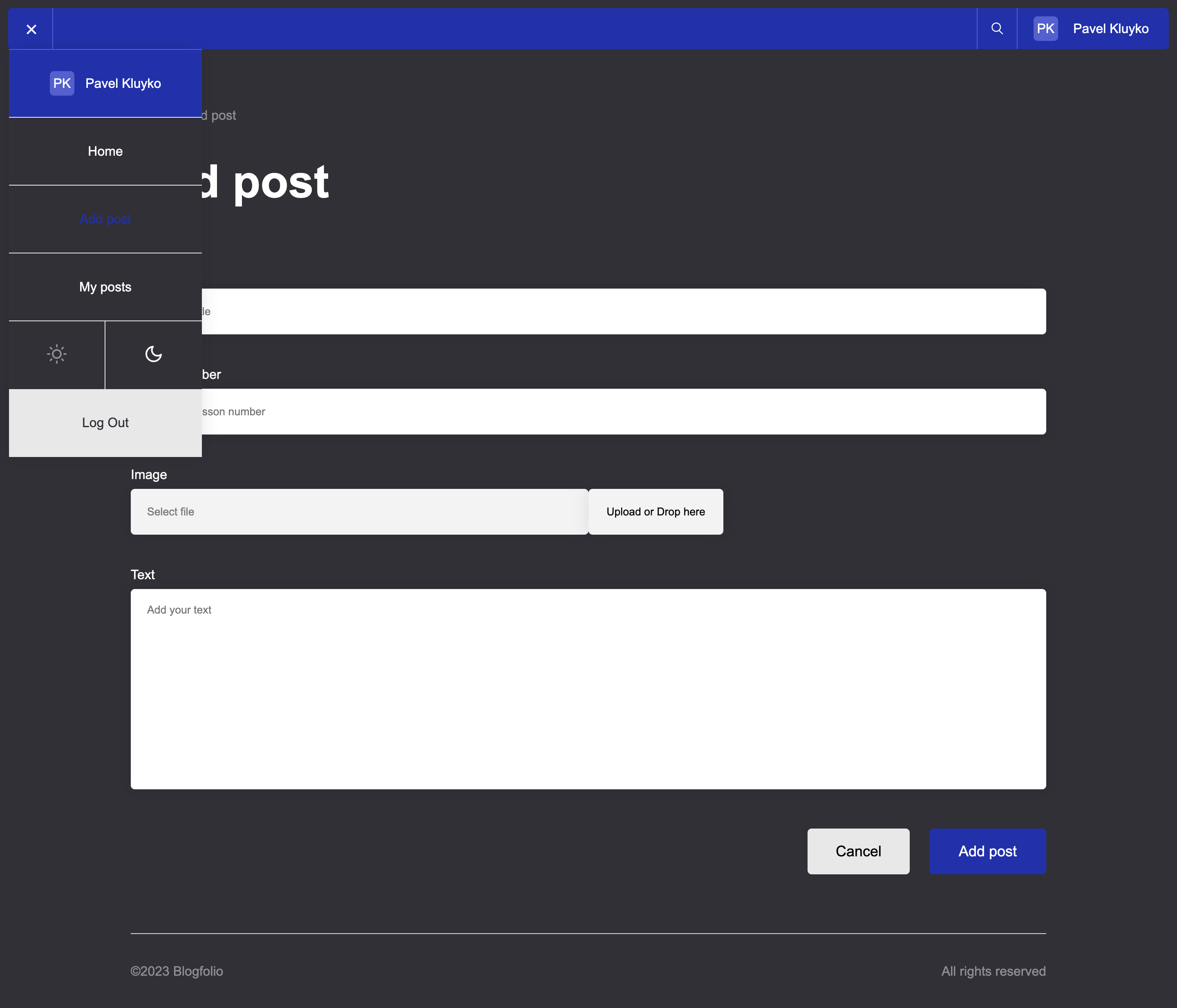Open search via magnifier icon
Image resolution: width=1177 pixels, height=1008 pixels.
[996, 29]
